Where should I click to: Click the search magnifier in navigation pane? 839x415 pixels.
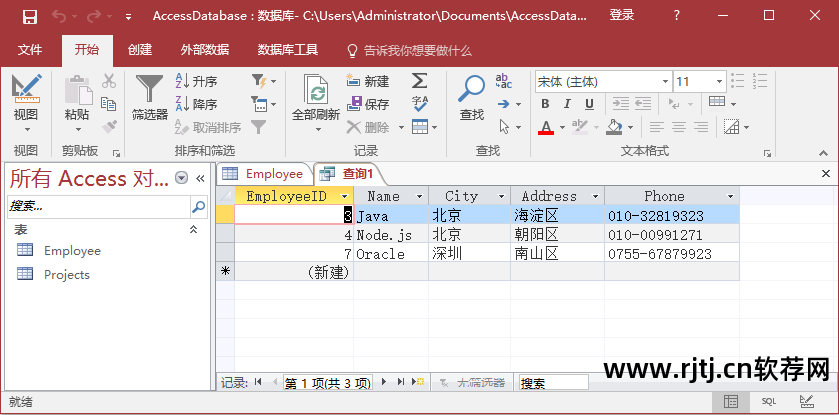(x=199, y=206)
